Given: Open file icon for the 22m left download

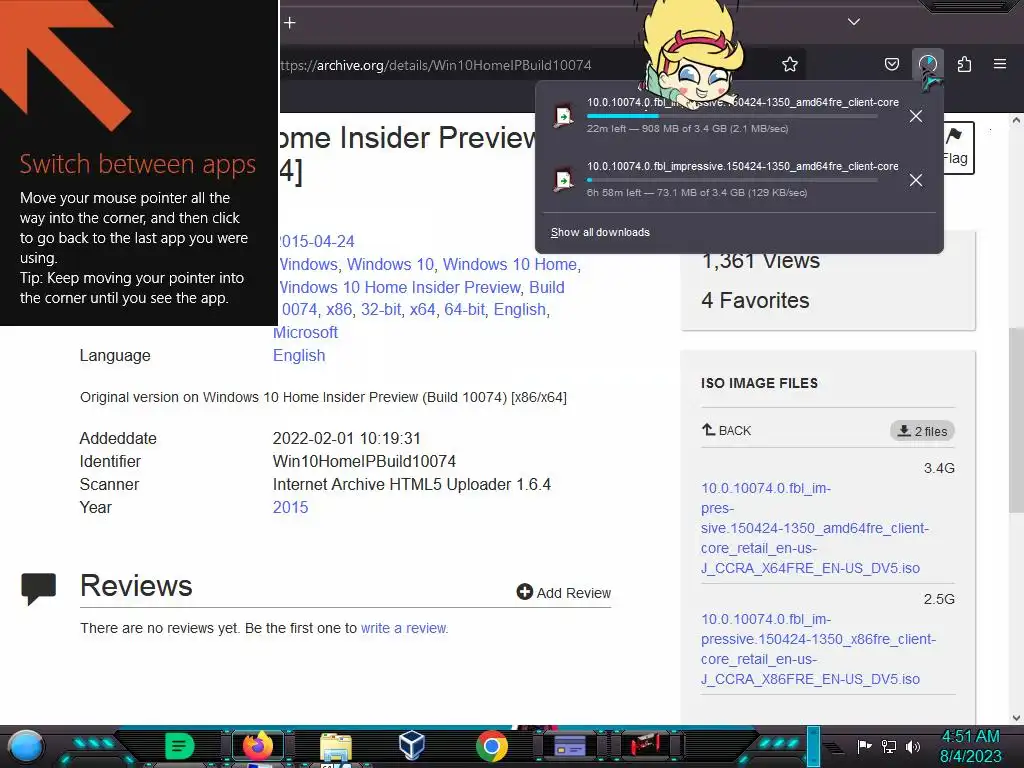Looking at the screenshot, I should pos(563,116).
